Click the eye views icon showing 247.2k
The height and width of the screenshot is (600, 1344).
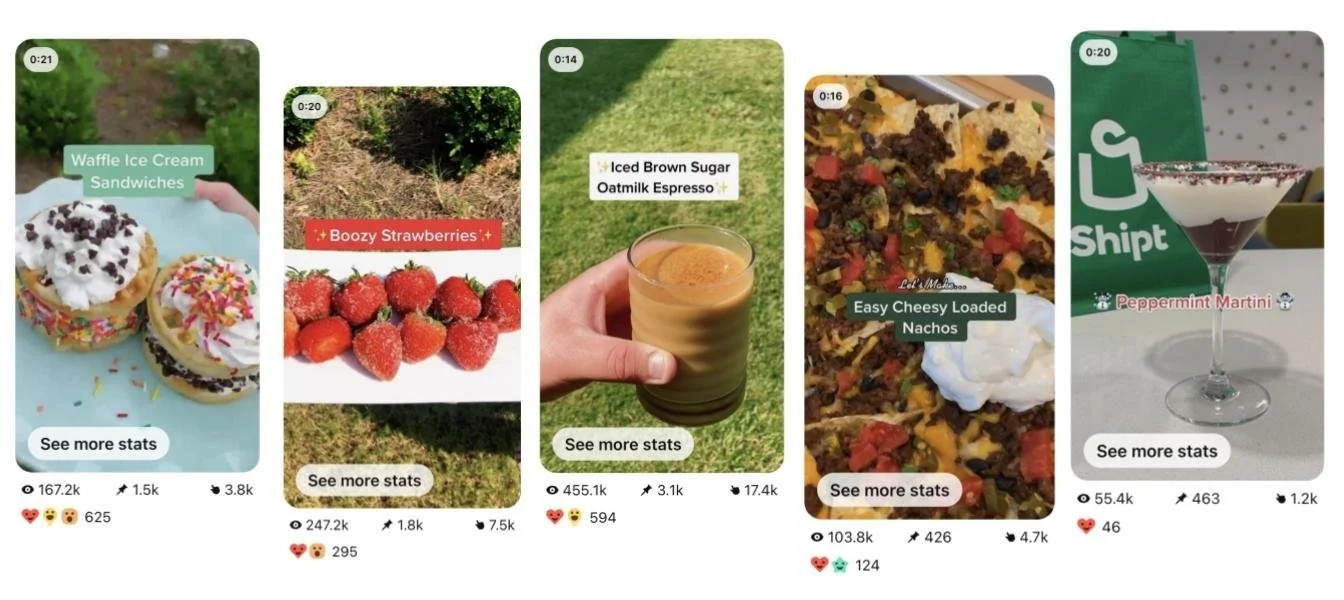pos(295,525)
